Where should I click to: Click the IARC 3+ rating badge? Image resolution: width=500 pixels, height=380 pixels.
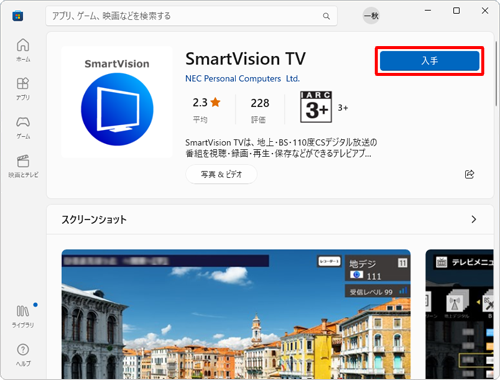(316, 107)
